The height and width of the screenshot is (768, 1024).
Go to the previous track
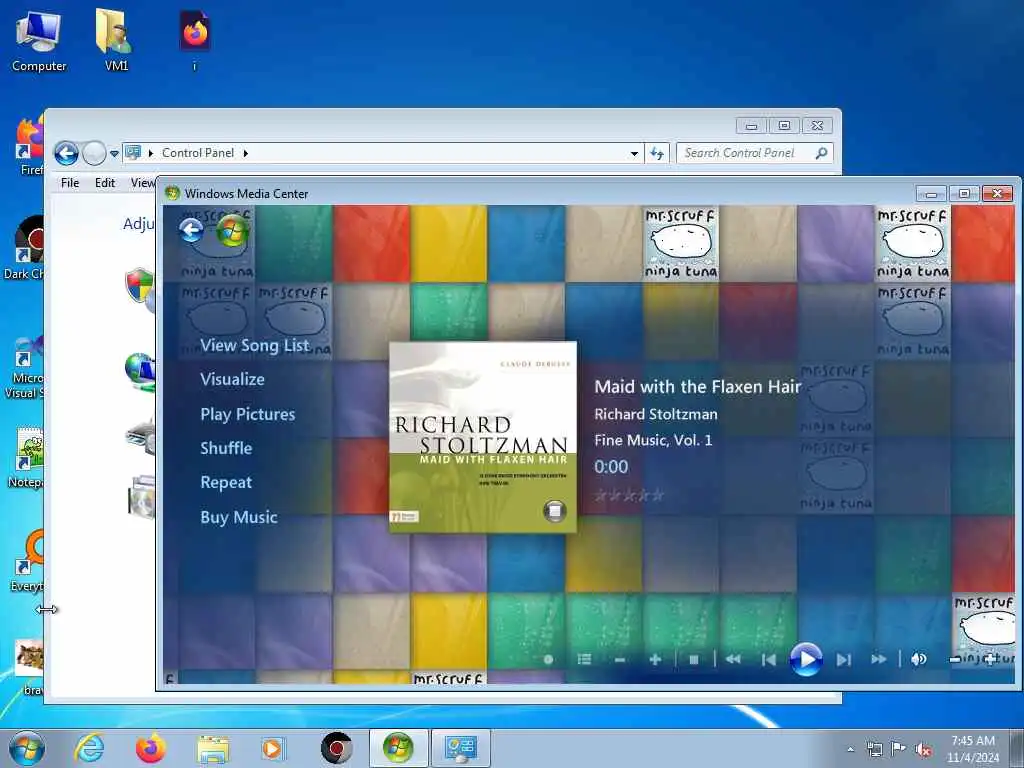769,660
